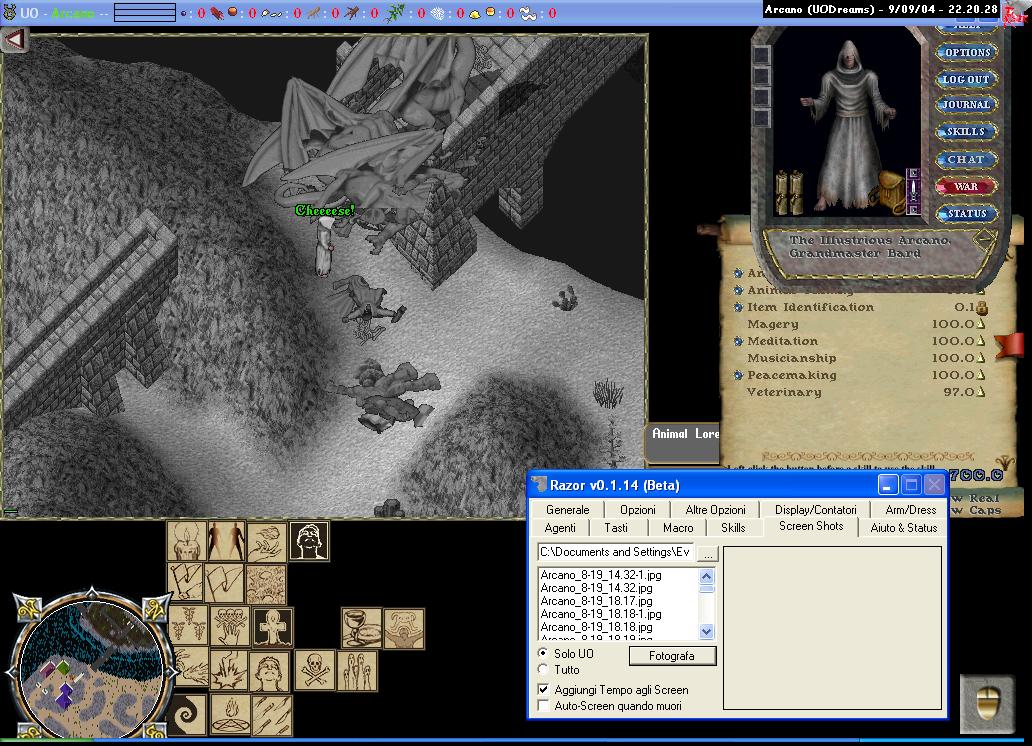Cast the candle flame spell icon

tap(187, 541)
